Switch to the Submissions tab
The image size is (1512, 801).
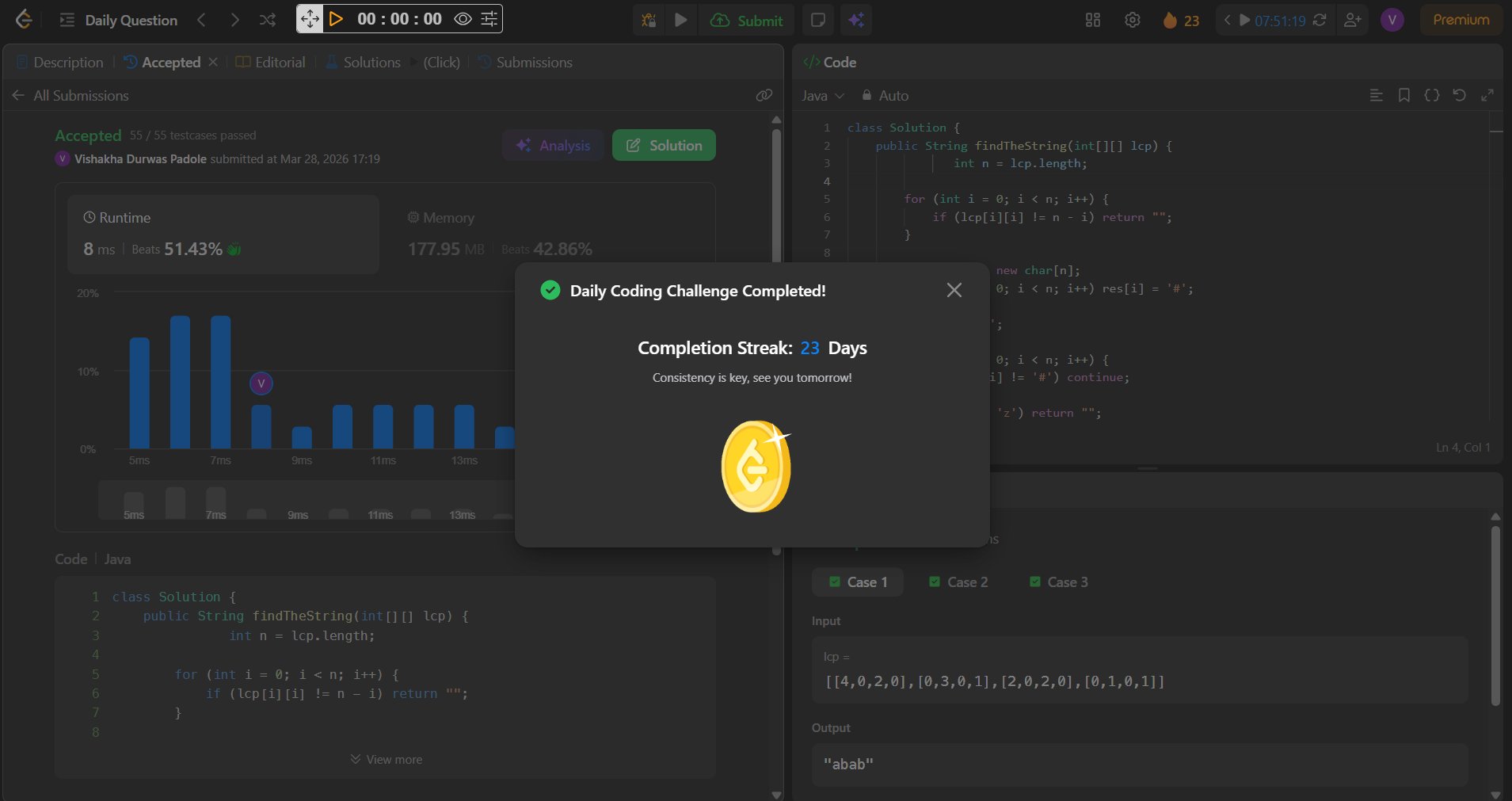[x=525, y=62]
